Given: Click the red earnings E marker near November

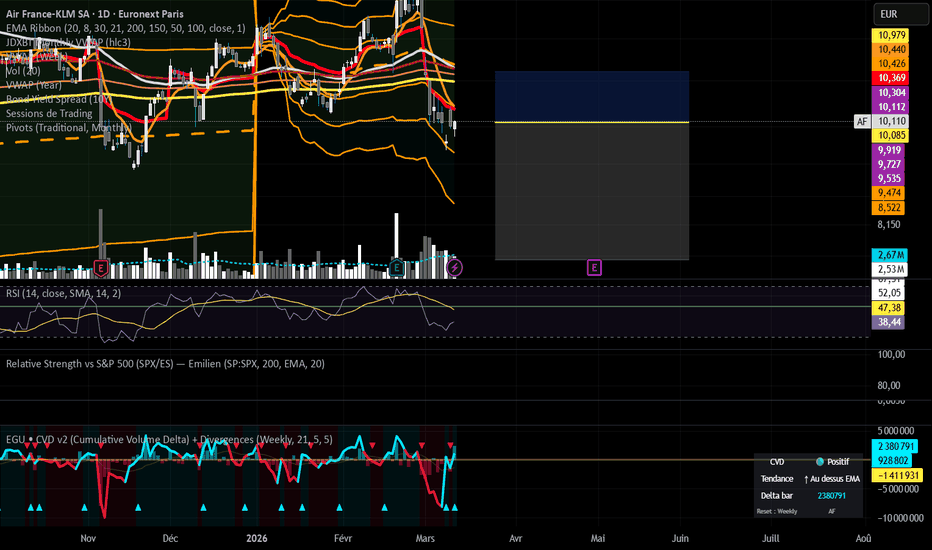Looking at the screenshot, I should (x=101, y=268).
